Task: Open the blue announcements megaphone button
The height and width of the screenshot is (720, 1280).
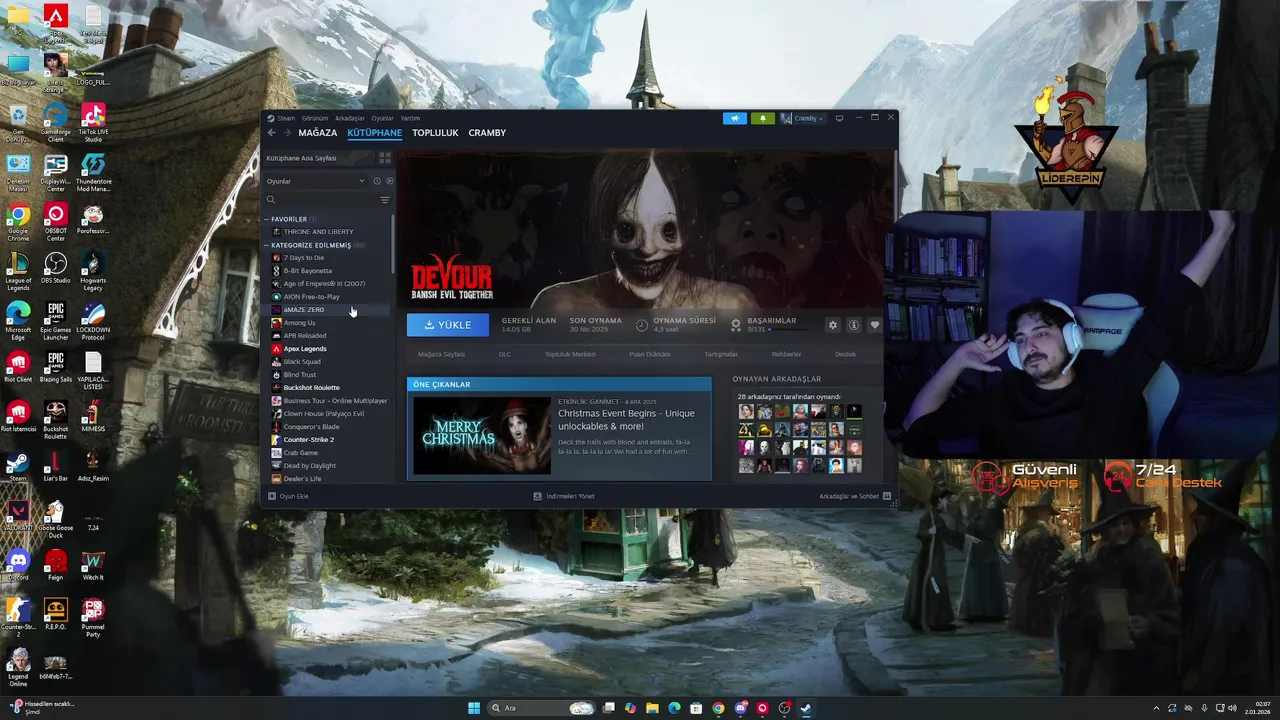Action: pyautogui.click(x=735, y=118)
